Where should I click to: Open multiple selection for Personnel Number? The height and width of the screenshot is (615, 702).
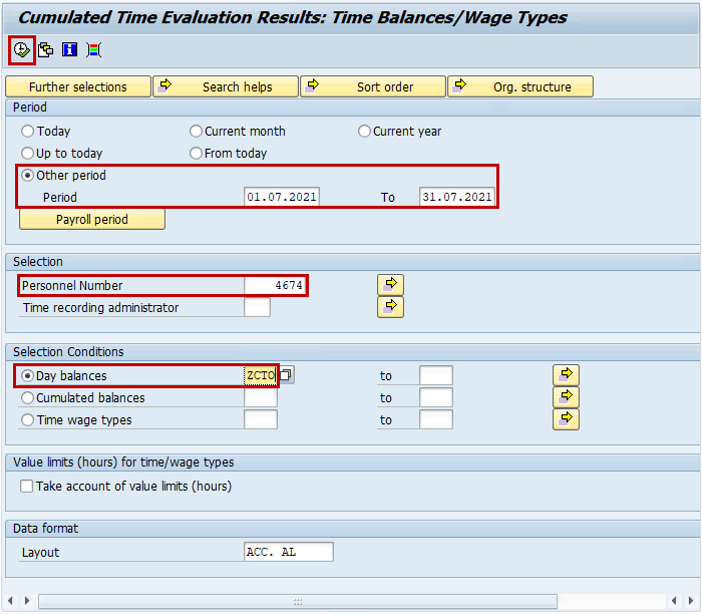pyautogui.click(x=390, y=285)
